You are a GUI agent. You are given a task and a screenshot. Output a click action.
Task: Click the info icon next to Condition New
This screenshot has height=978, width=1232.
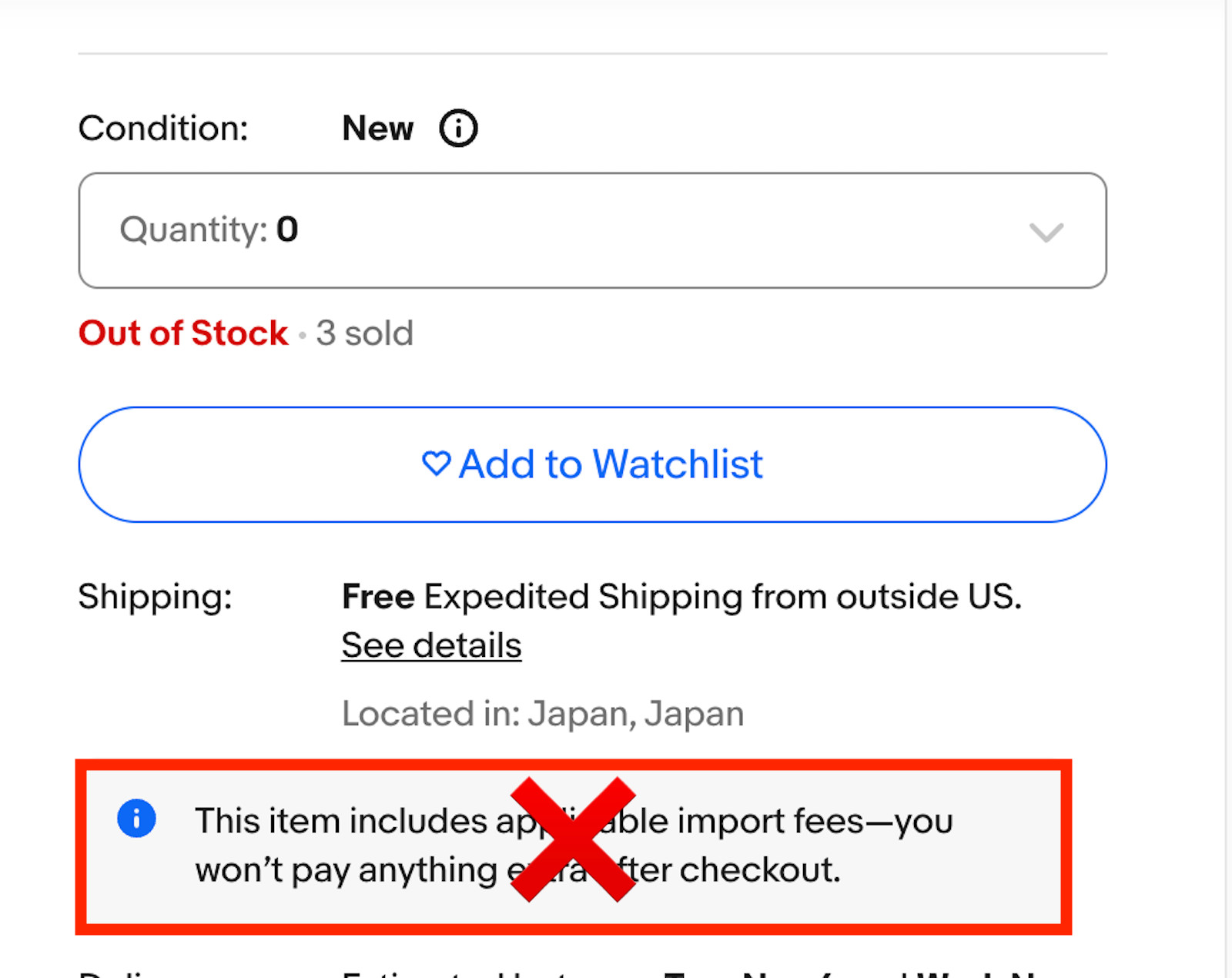(x=458, y=128)
